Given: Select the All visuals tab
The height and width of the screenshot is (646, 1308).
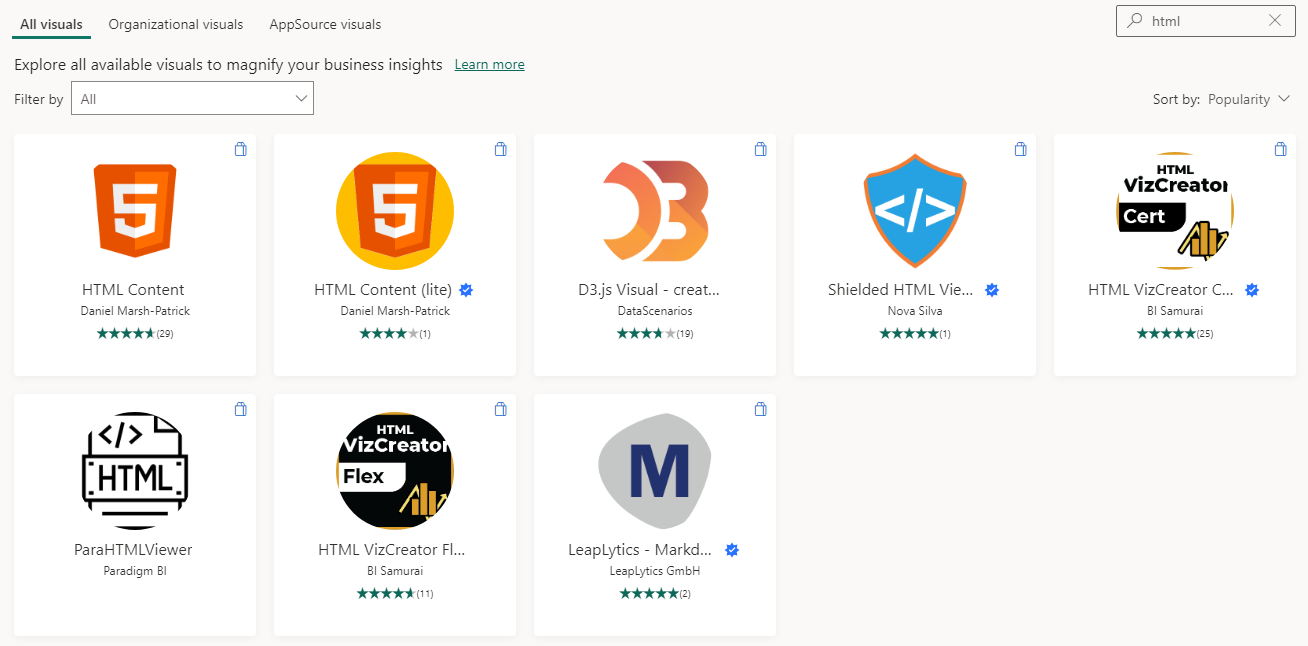Looking at the screenshot, I should click(x=51, y=24).
